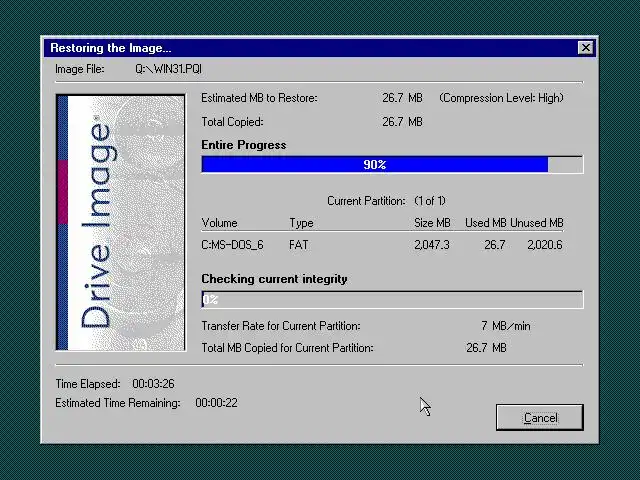This screenshot has height=480, width=640.
Task: Click the Total Copied label
Action: [232, 122]
